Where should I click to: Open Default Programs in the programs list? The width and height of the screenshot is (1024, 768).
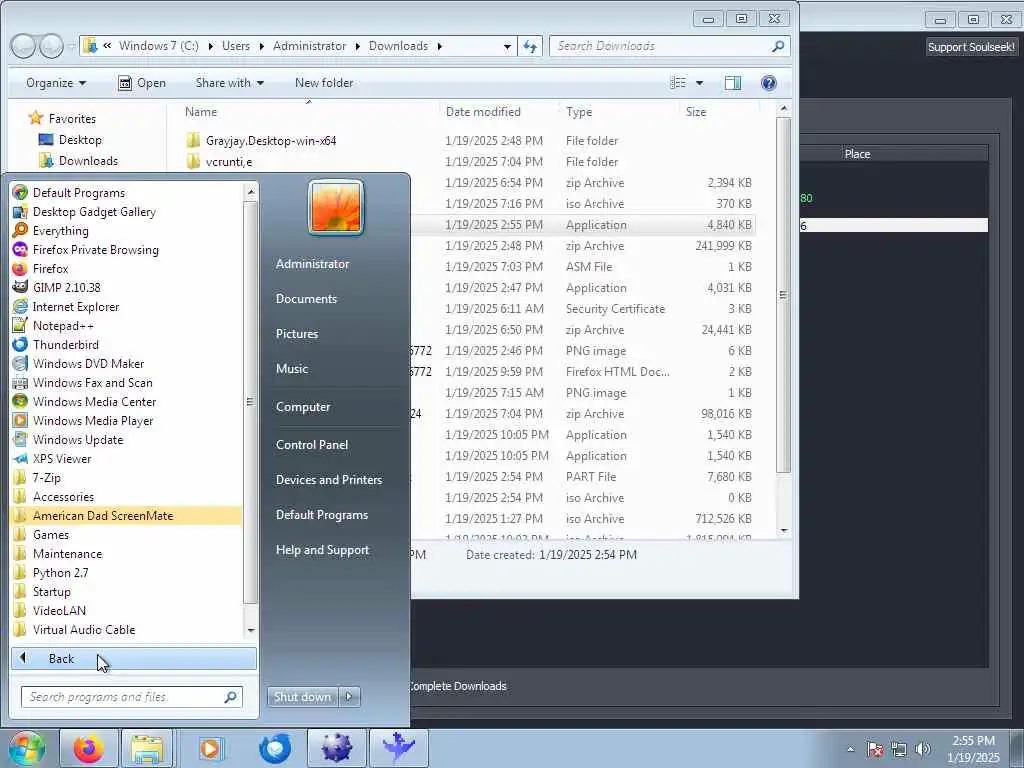point(78,193)
